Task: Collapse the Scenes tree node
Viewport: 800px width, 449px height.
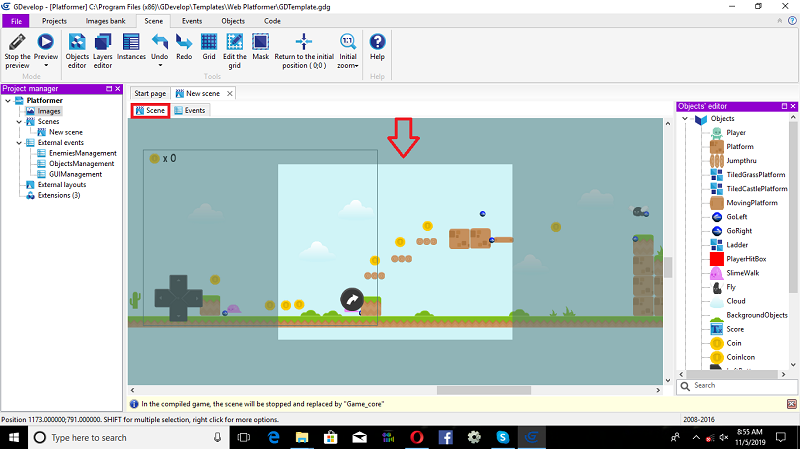Action: click(19, 122)
